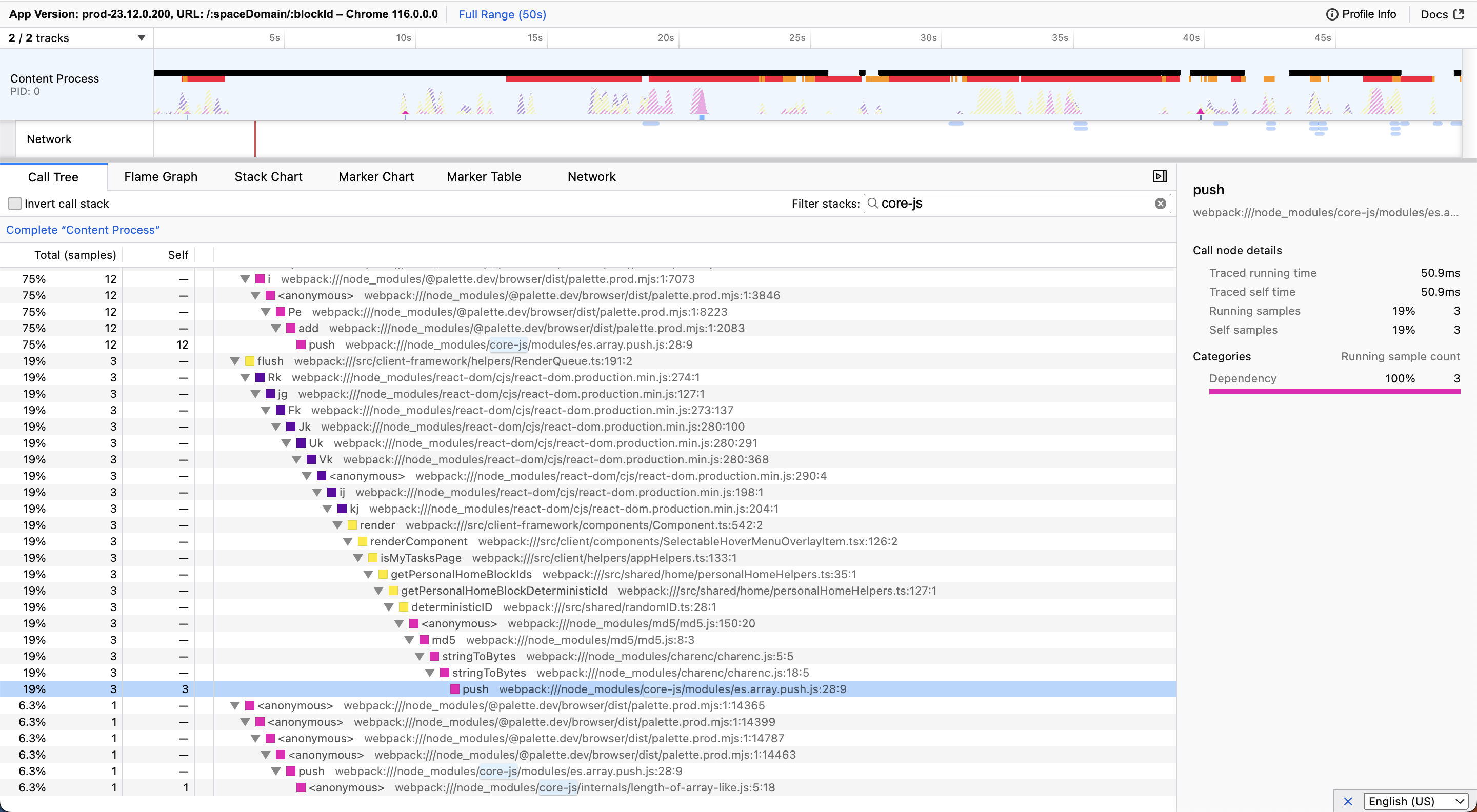Collapse the getPersonalHomeBlockIds node
1477x812 pixels.
pyautogui.click(x=368, y=575)
